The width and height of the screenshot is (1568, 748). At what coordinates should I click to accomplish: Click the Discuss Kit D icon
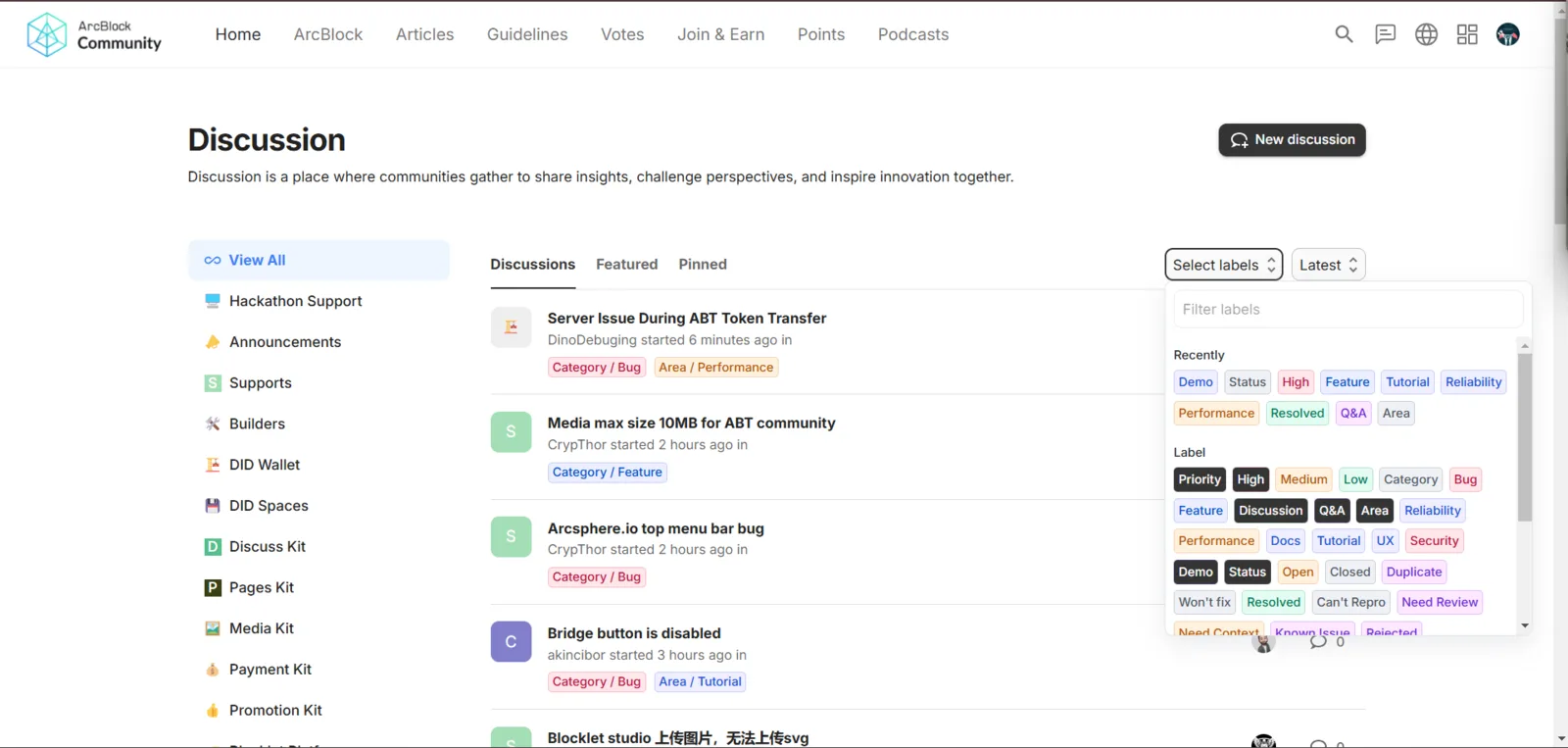pos(213,547)
